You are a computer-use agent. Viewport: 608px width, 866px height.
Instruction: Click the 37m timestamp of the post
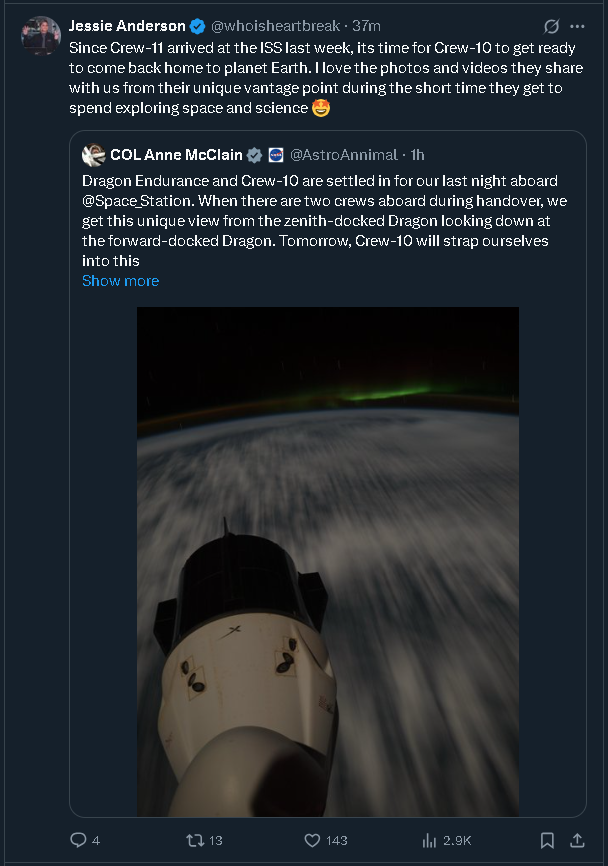(x=366, y=26)
